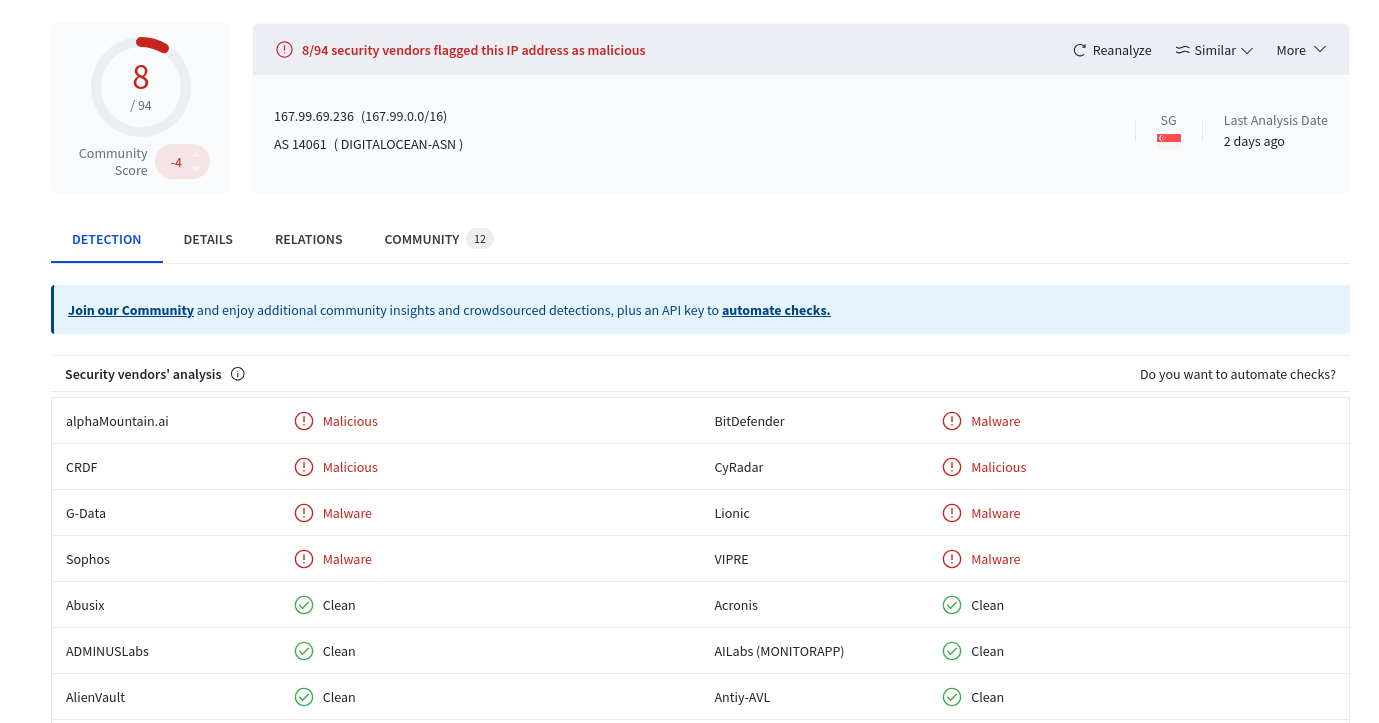The width and height of the screenshot is (1379, 723).
Task: Click the Join our Community link
Action: [130, 310]
